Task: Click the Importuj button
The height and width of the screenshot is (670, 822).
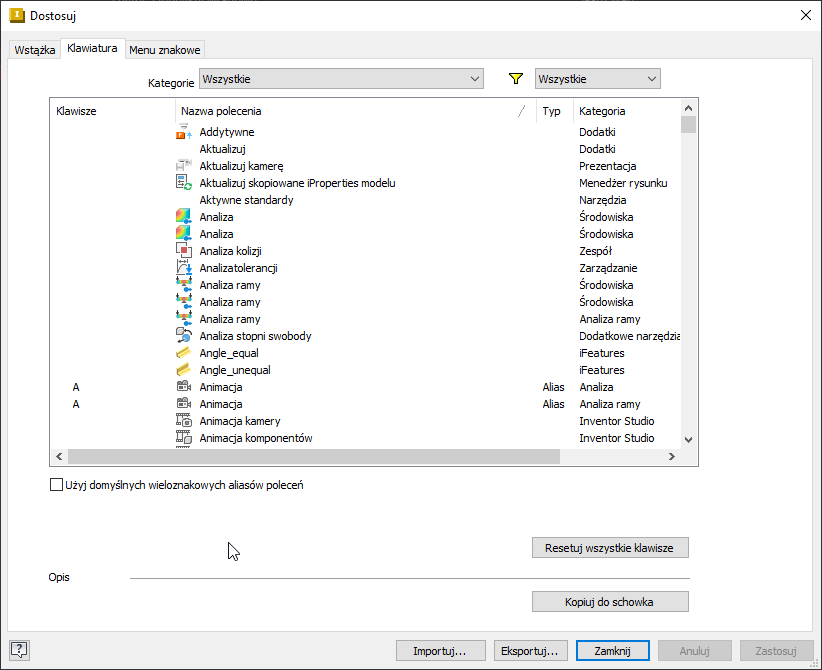Action: 441,650
